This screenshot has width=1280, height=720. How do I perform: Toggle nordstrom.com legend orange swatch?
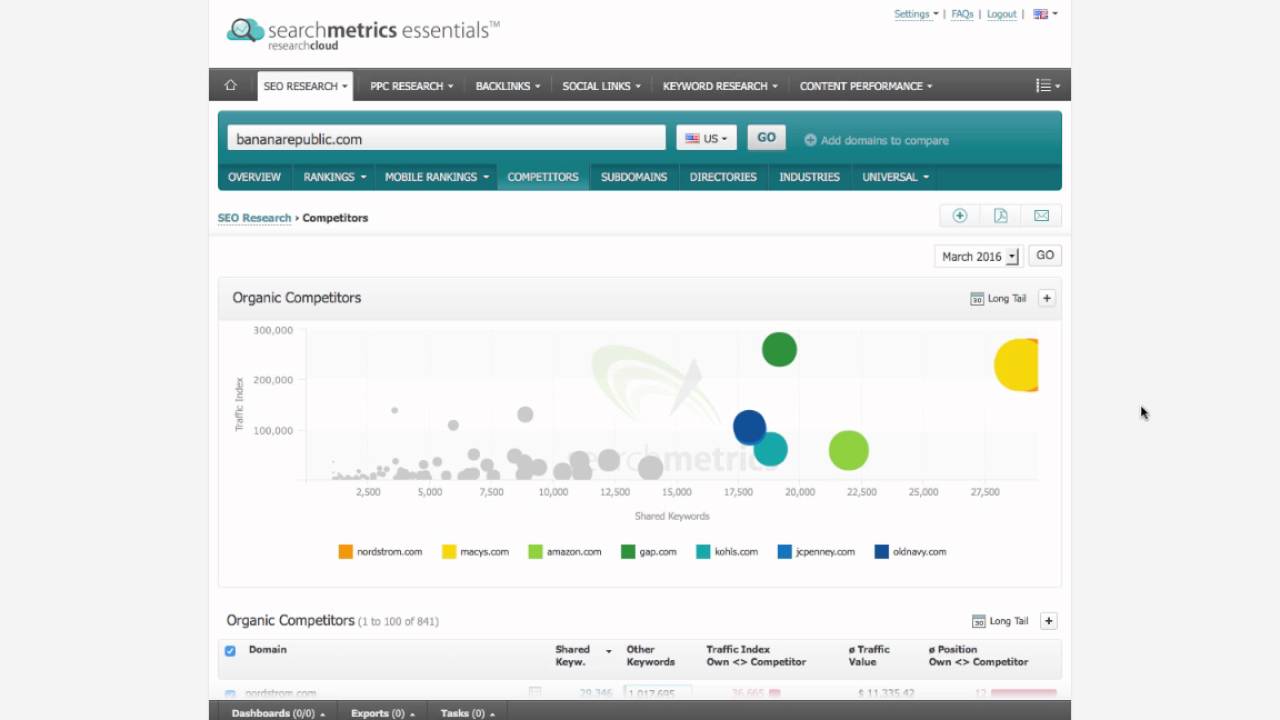coord(346,552)
